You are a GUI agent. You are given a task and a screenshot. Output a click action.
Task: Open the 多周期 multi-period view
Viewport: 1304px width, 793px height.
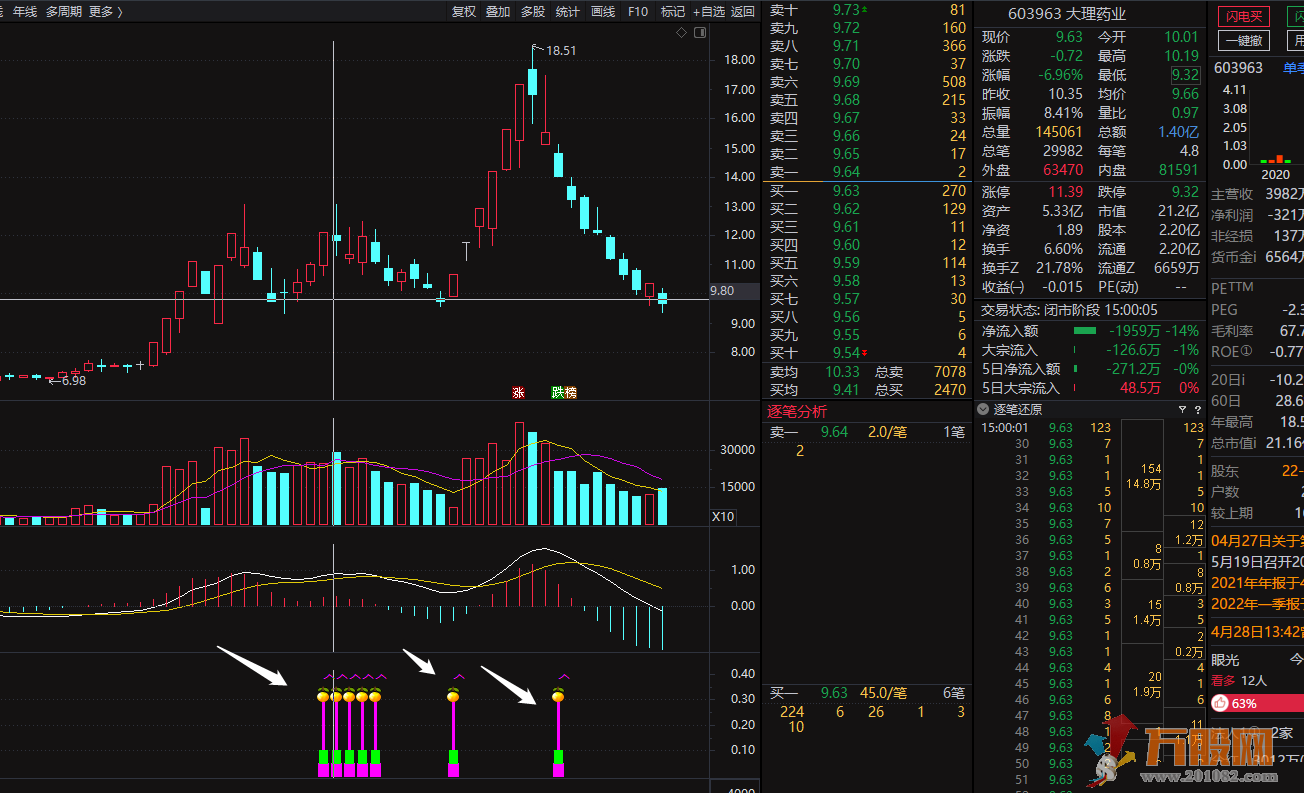tap(64, 11)
